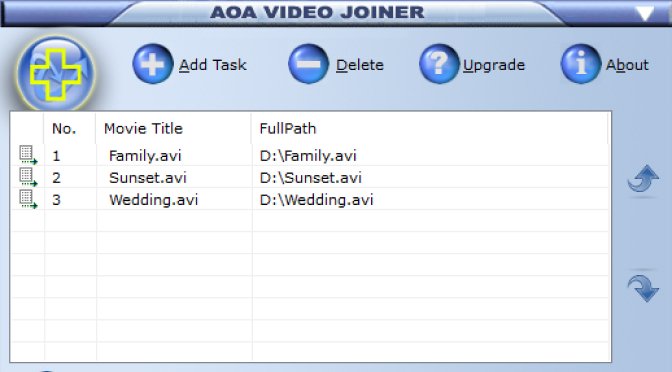Open the title bar dropdown triangle
The image size is (672, 372).
coord(644,13)
